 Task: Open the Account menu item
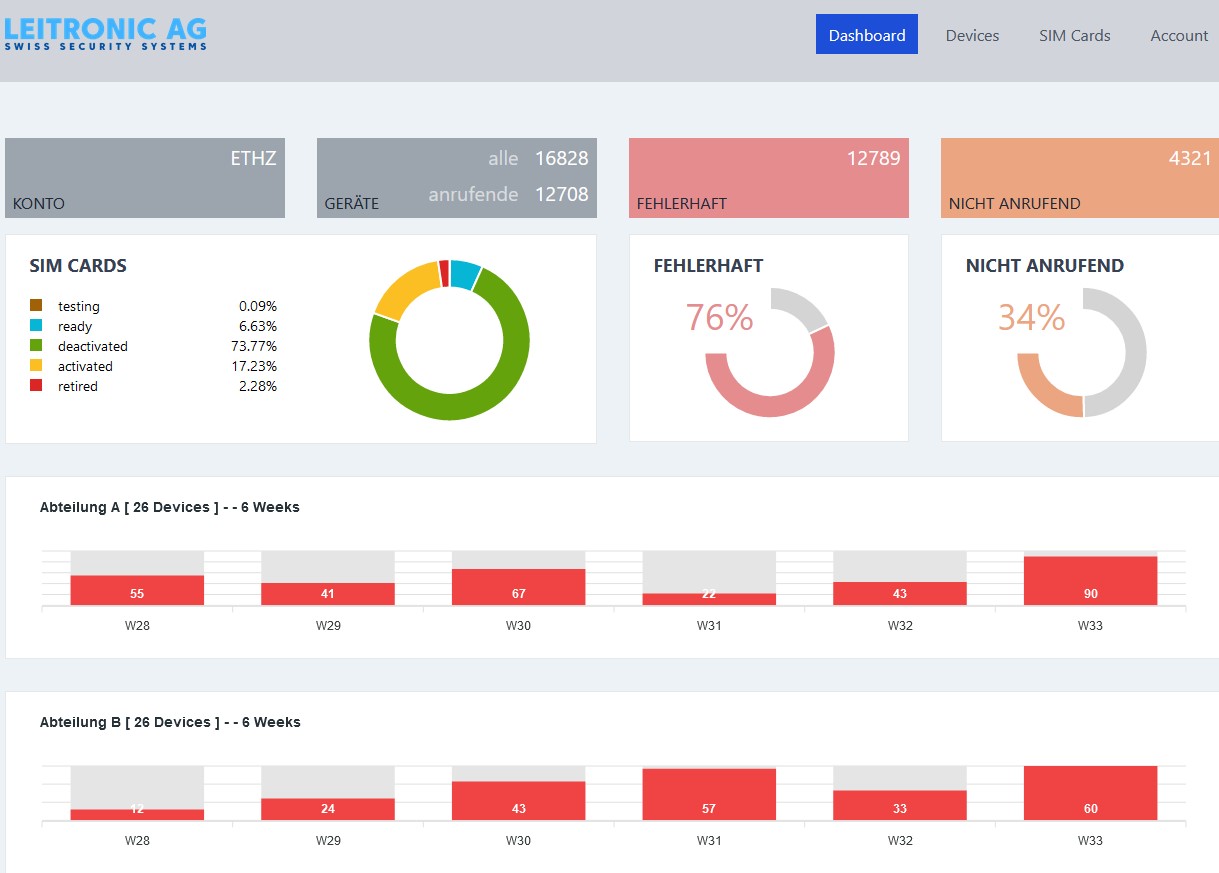point(1179,35)
